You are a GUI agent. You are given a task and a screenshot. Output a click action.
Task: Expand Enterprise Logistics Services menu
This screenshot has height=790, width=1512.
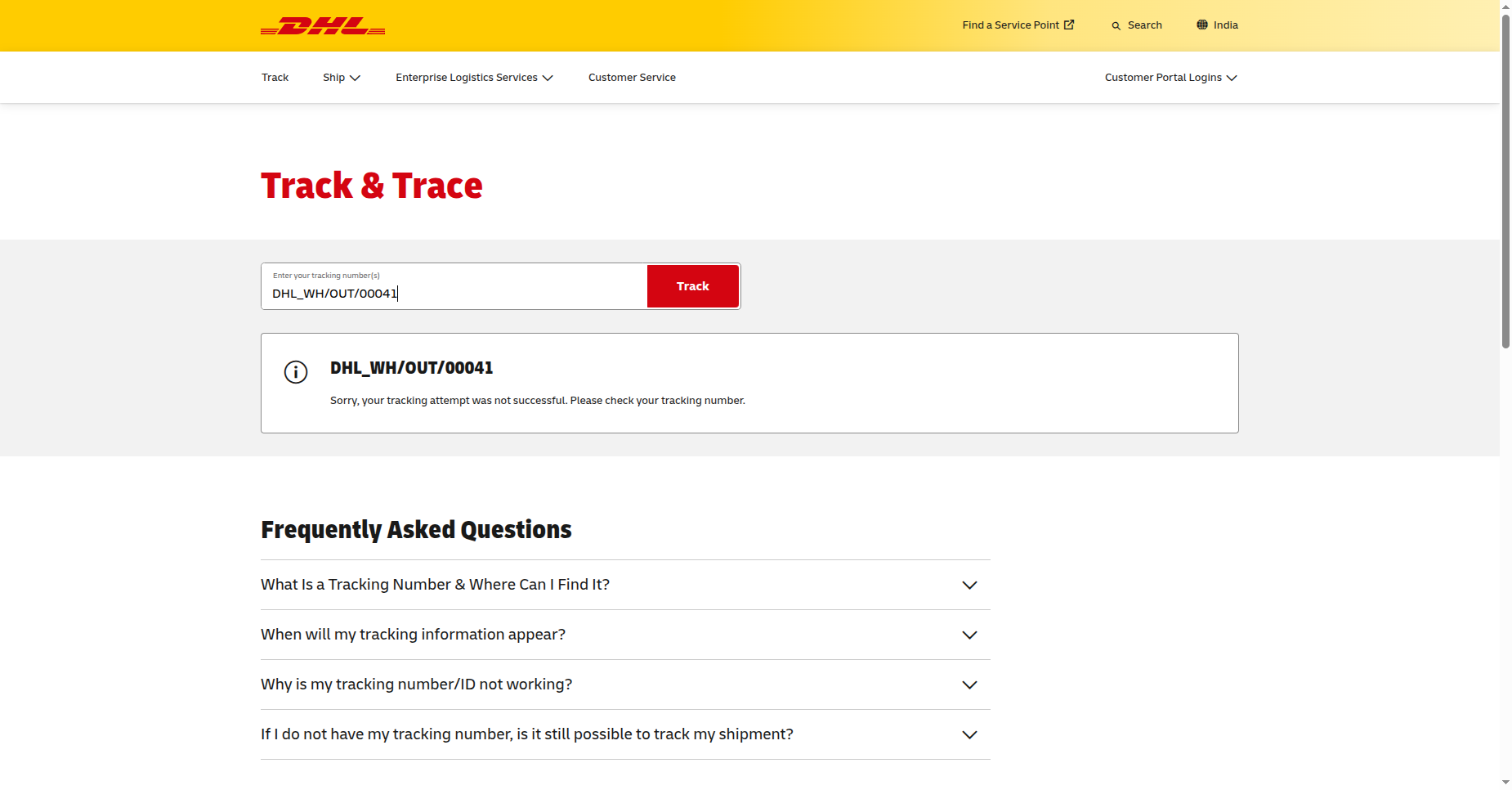point(475,78)
